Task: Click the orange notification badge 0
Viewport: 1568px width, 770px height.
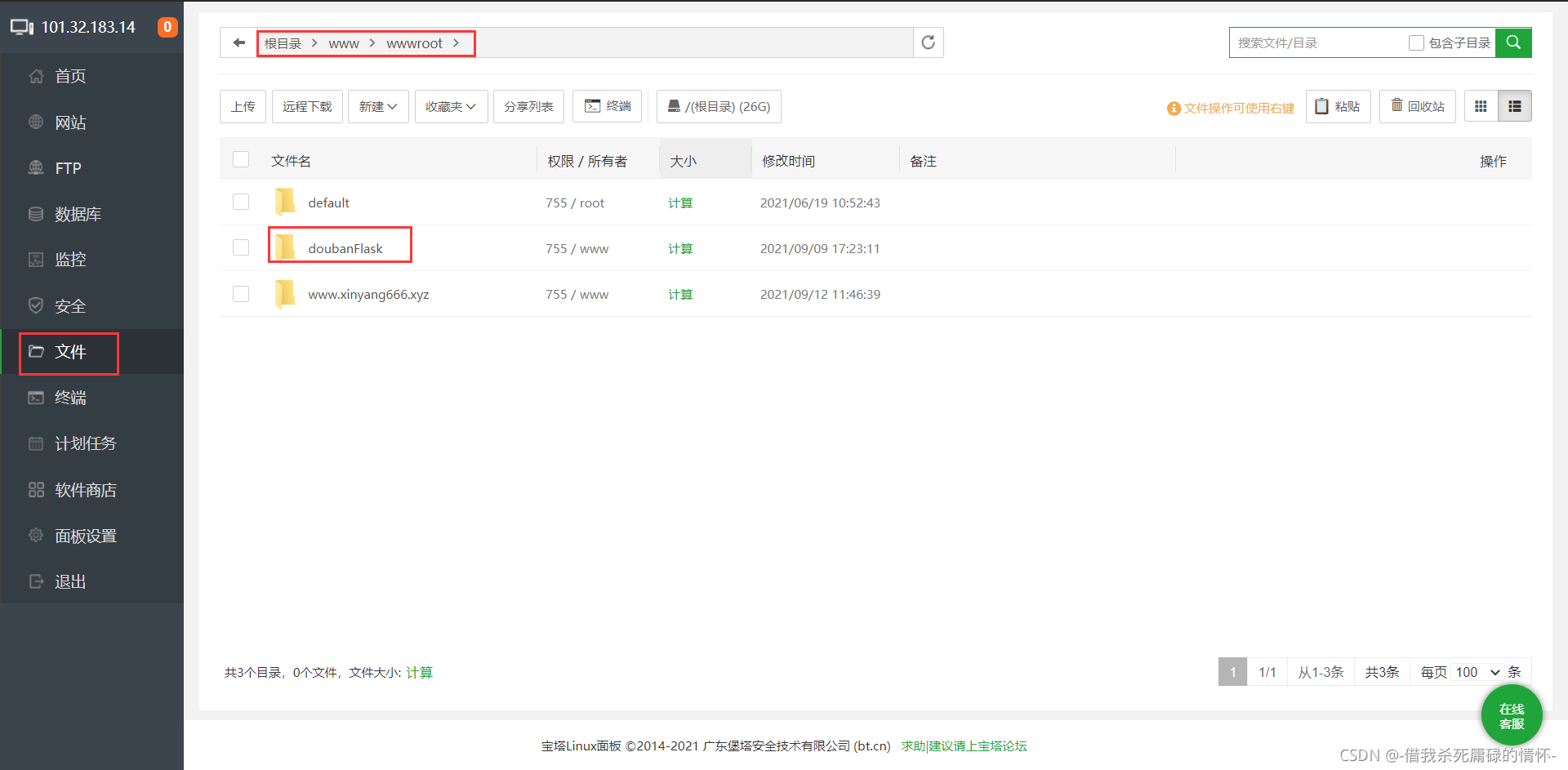Action: coord(167,27)
